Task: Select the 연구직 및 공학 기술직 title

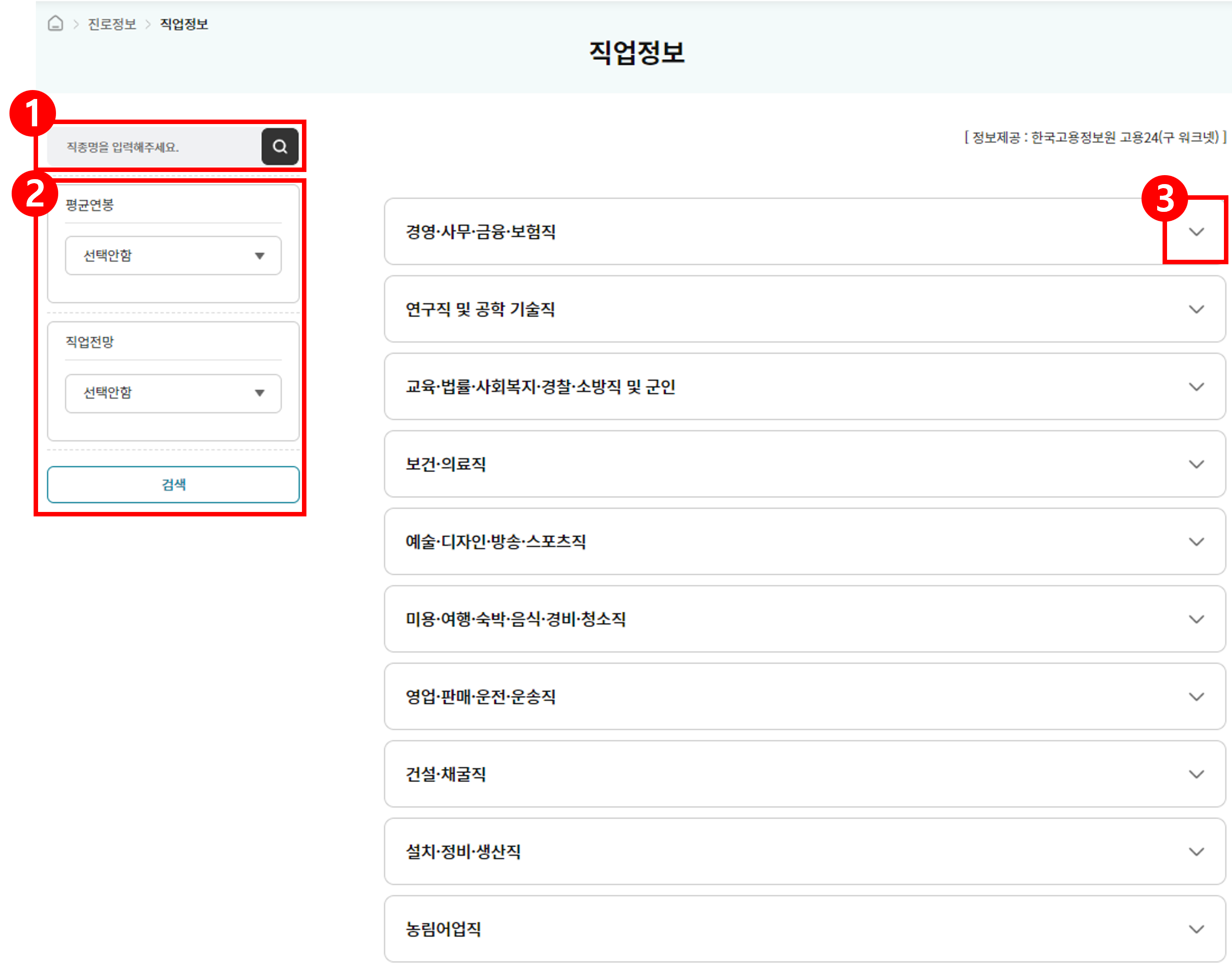Action: 480,309
